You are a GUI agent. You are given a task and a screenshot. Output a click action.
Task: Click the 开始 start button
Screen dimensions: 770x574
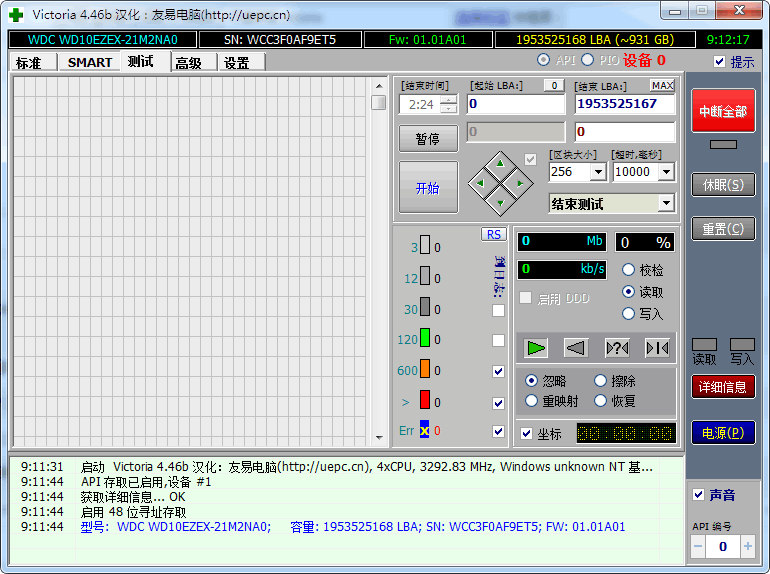[428, 188]
